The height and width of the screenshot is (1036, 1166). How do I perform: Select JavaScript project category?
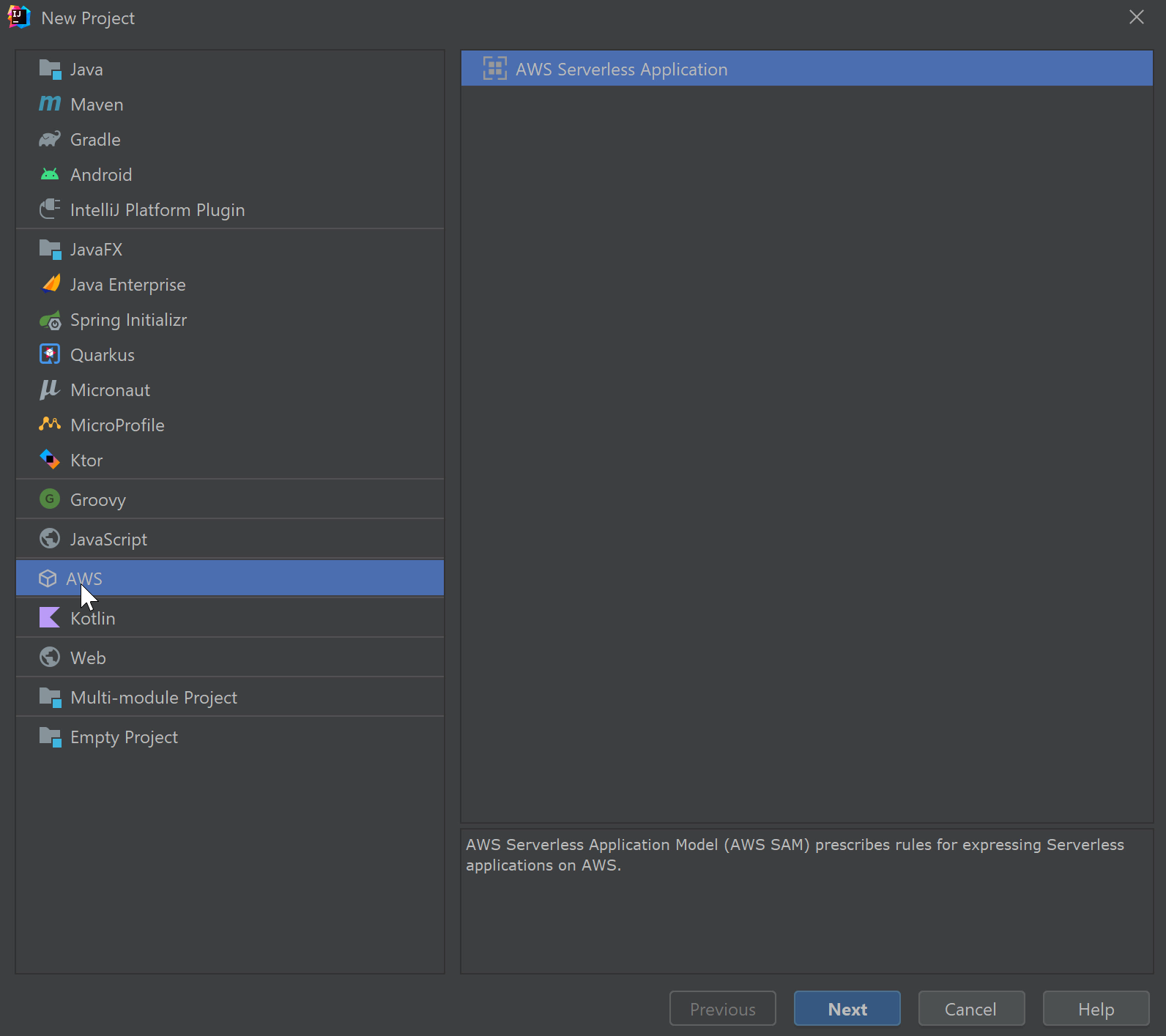pyautogui.click(x=108, y=540)
